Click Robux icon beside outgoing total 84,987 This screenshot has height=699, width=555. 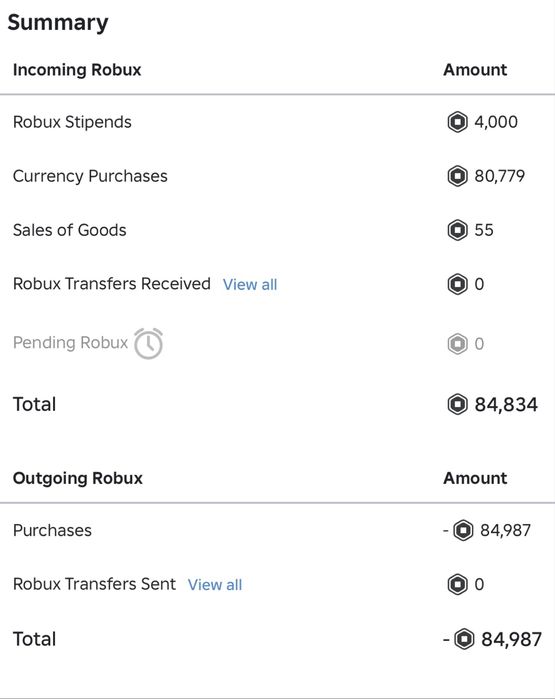pos(464,639)
